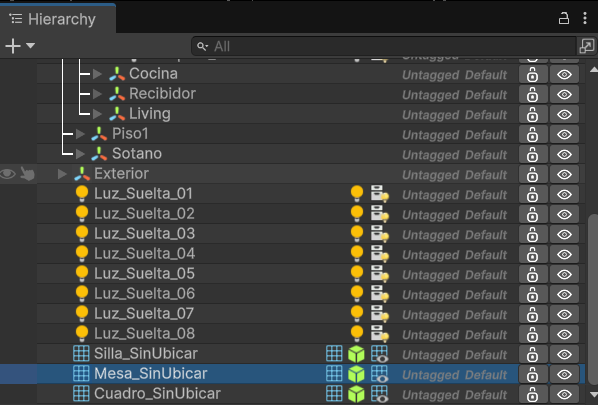Expand the Piso1 tree node
Screen dimensions: 598x405
pos(80,134)
